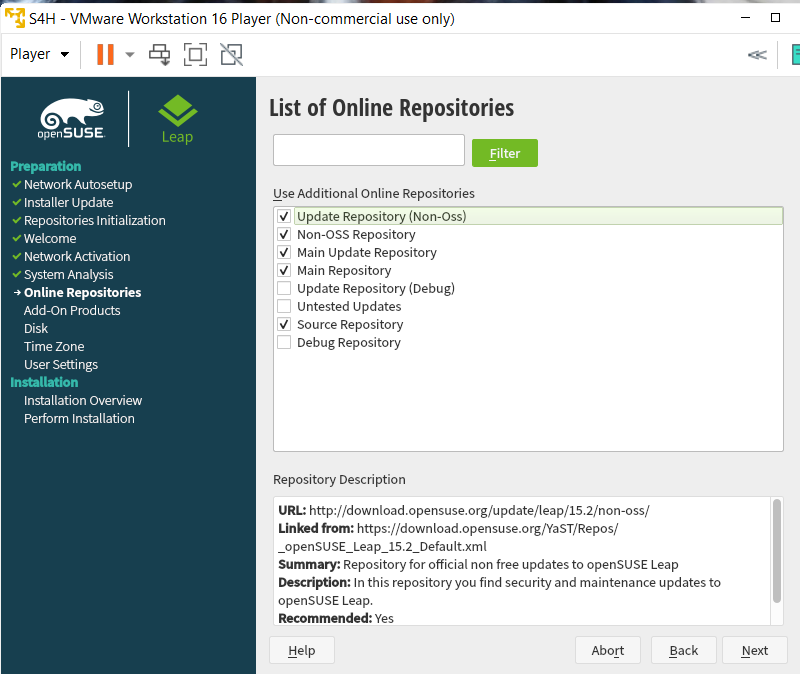Image resolution: width=800 pixels, height=674 pixels.
Task: Maximize the VMware Player window
Action: (x=775, y=18)
